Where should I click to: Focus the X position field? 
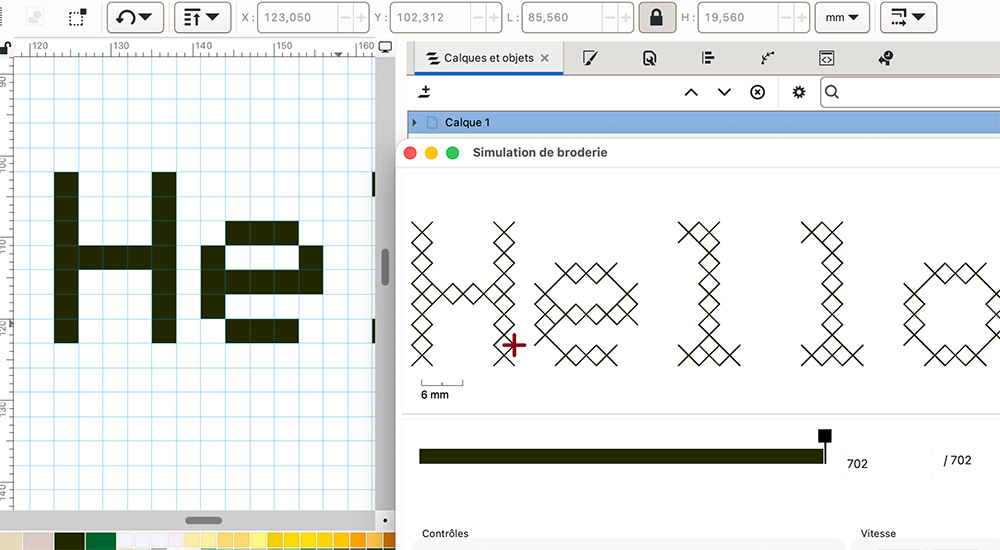(297, 17)
